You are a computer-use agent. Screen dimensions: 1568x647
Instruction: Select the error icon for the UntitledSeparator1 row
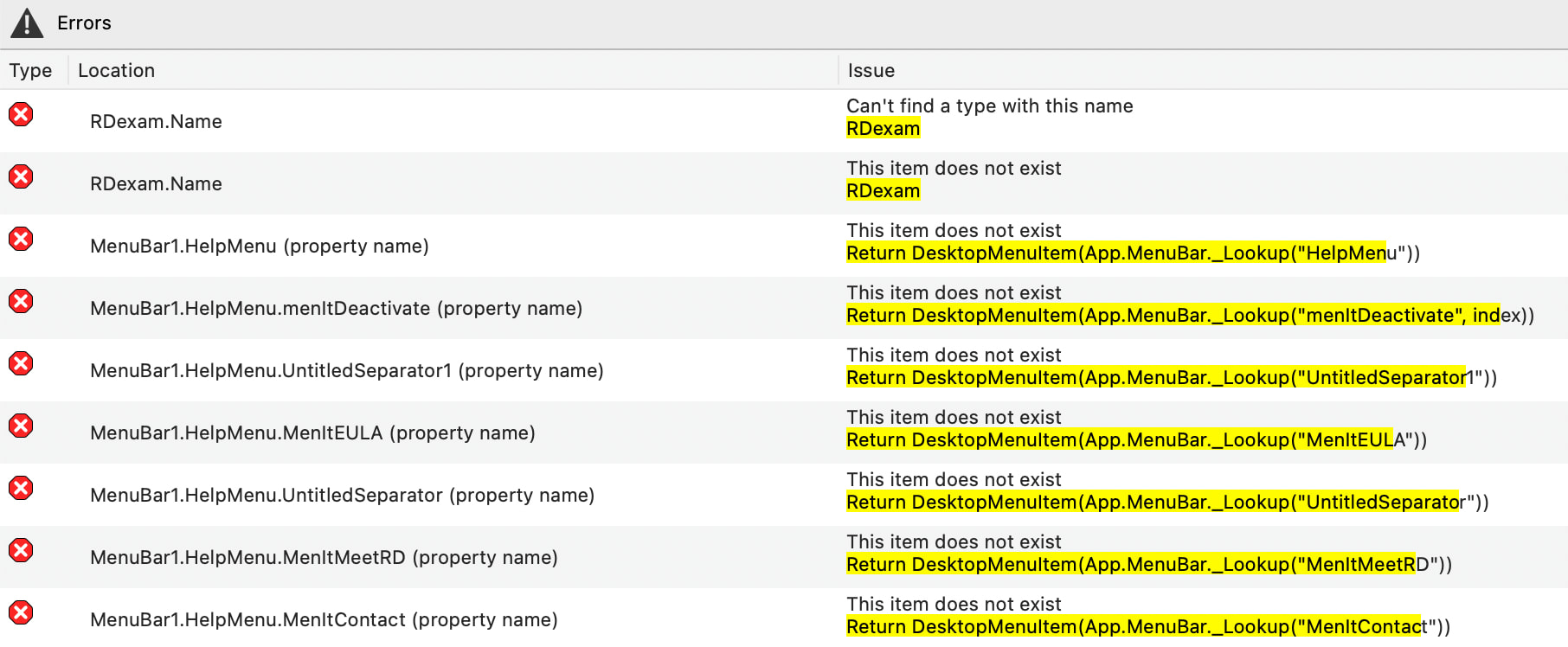(21, 363)
